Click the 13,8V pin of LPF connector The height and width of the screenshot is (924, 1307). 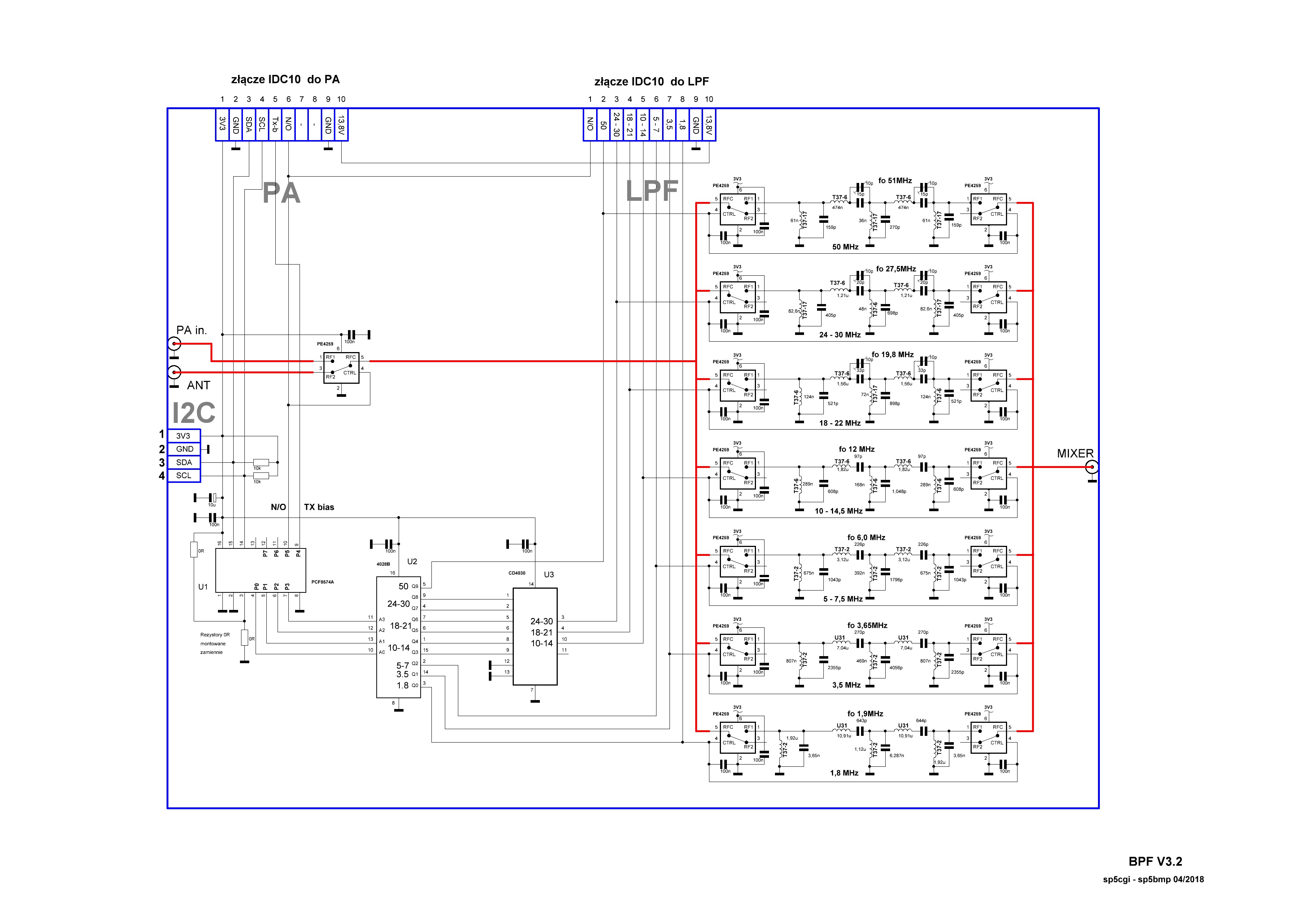[709, 124]
